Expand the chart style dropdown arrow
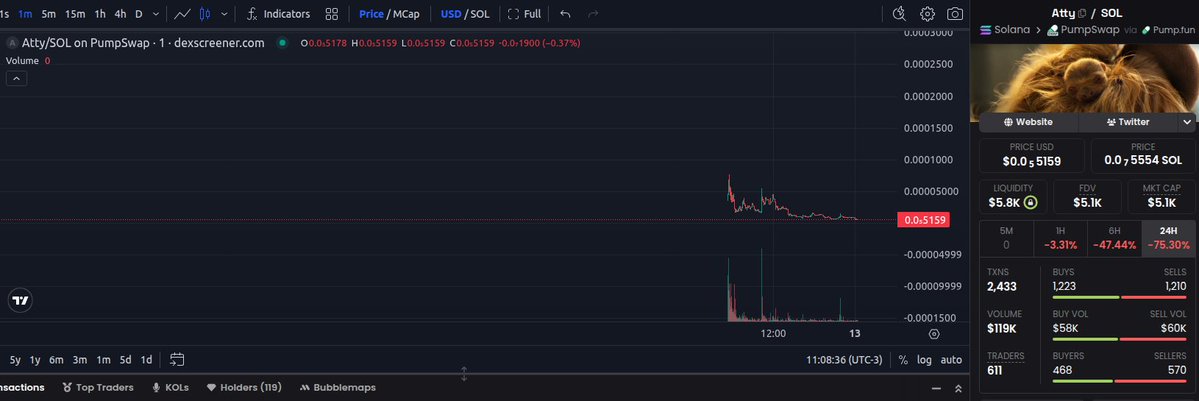This screenshot has height=401, width=1199. click(224, 14)
